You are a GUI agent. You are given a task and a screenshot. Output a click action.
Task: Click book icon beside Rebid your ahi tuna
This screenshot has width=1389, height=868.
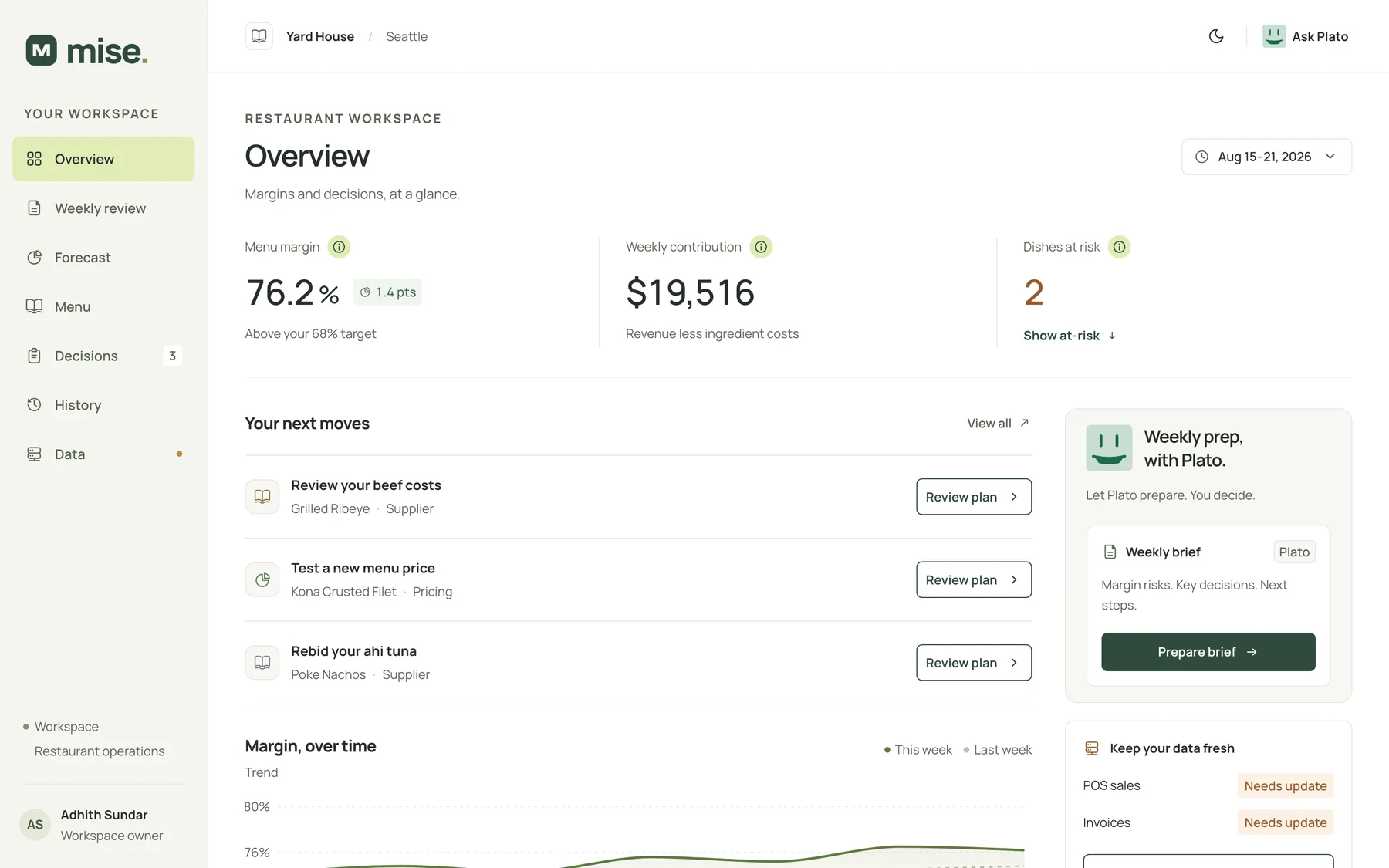pyautogui.click(x=262, y=663)
